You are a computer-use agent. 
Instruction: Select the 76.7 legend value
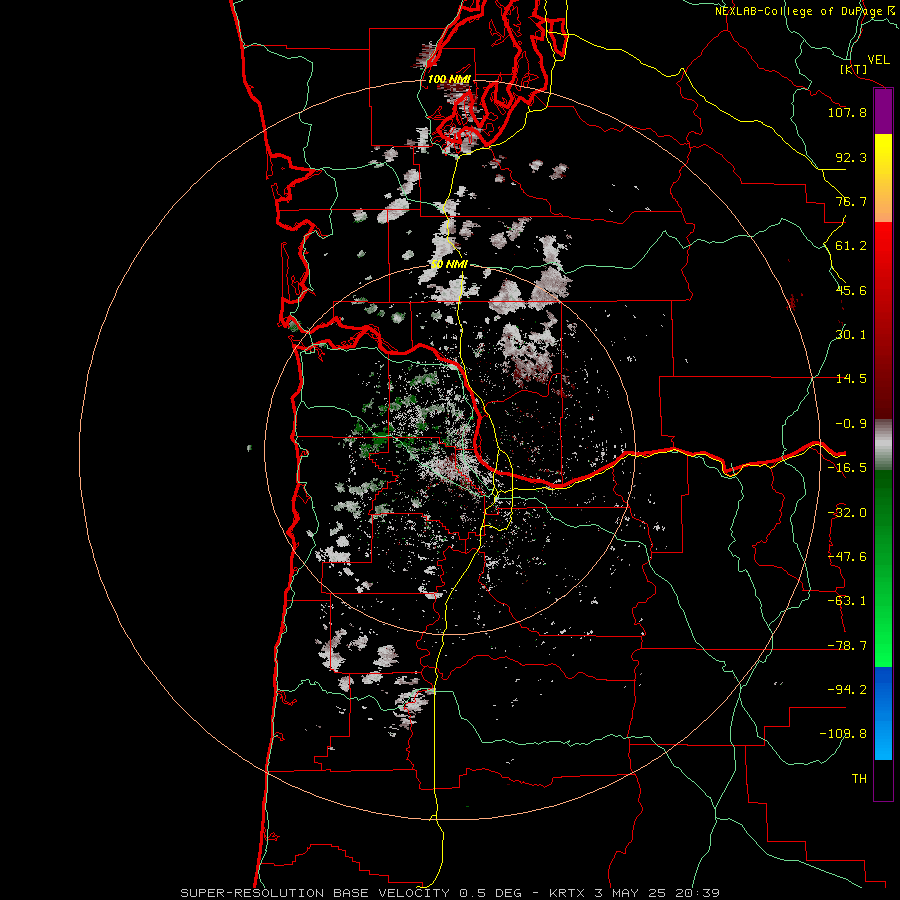click(x=851, y=201)
